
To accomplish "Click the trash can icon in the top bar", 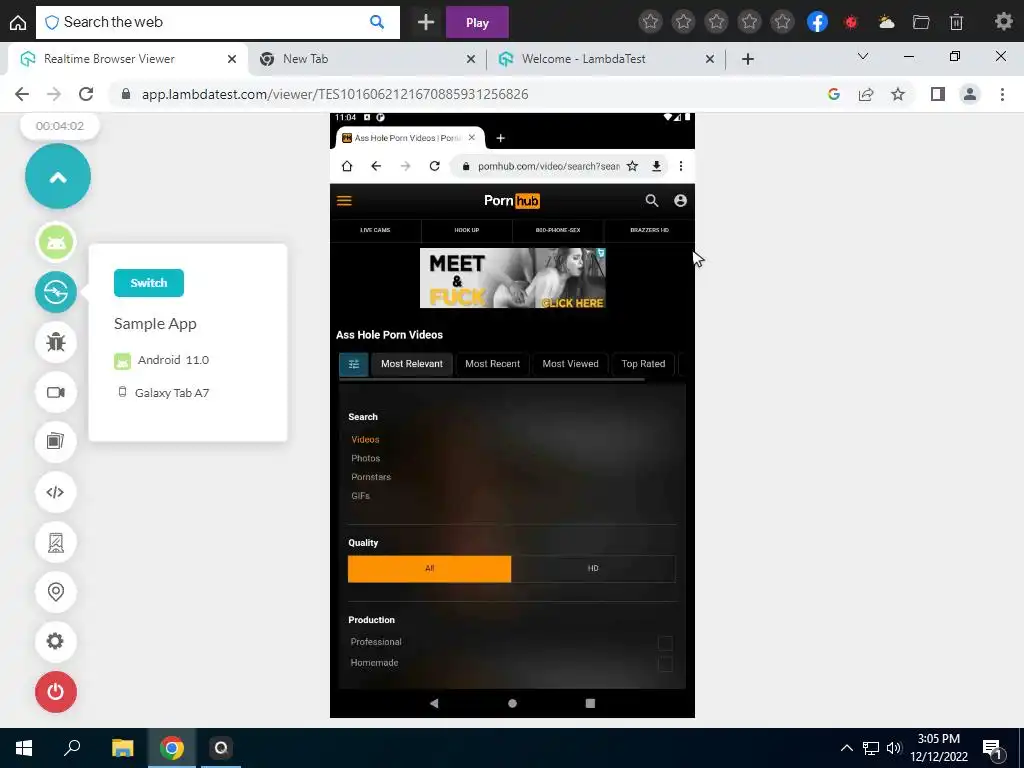I will [956, 22].
